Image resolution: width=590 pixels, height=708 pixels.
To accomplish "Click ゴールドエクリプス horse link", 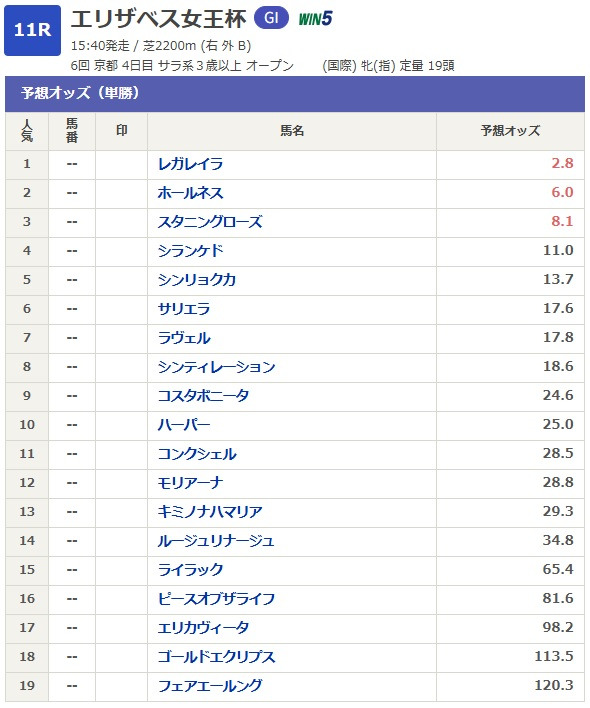I will coord(216,657).
